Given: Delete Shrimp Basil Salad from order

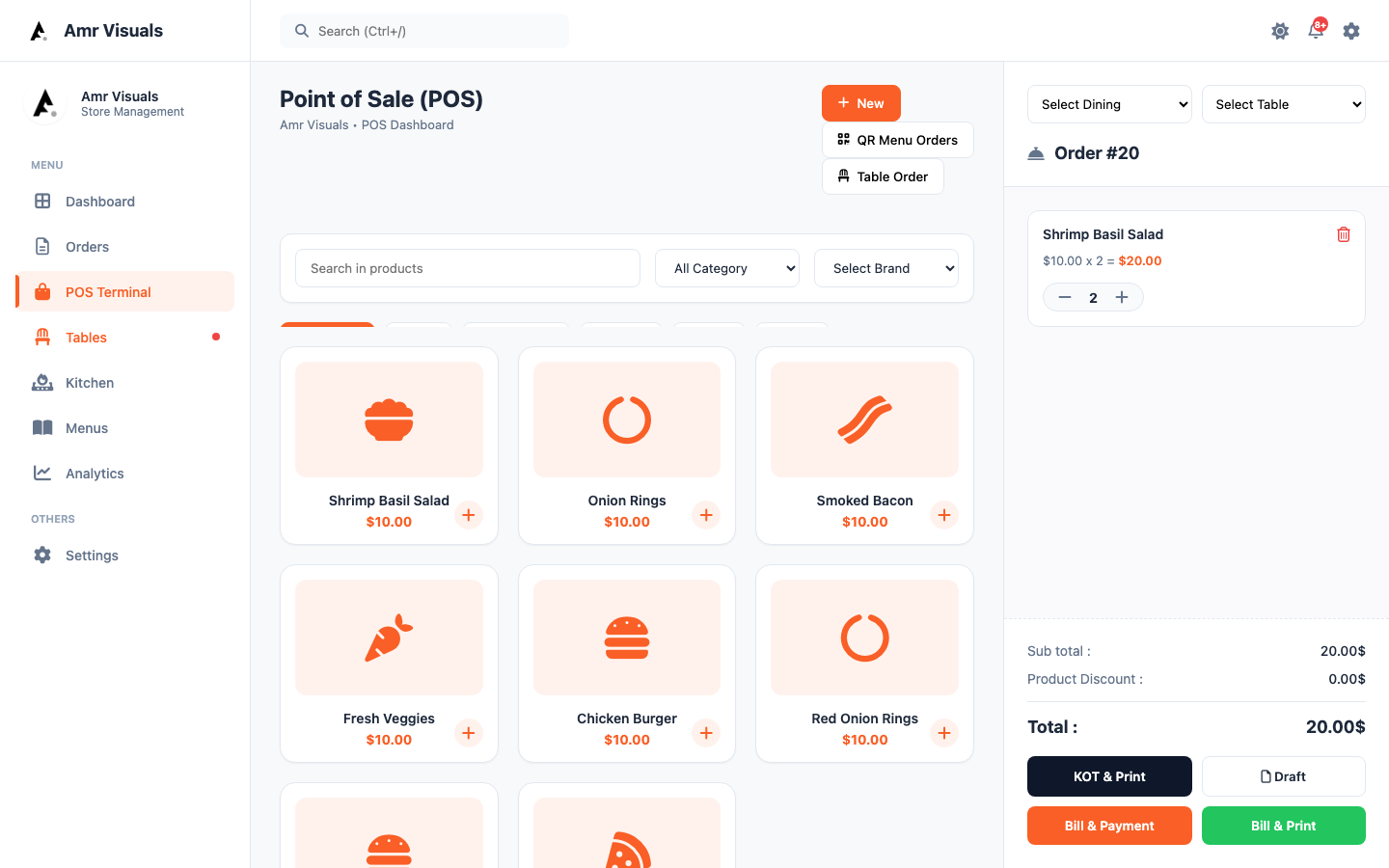Looking at the screenshot, I should click(x=1344, y=234).
